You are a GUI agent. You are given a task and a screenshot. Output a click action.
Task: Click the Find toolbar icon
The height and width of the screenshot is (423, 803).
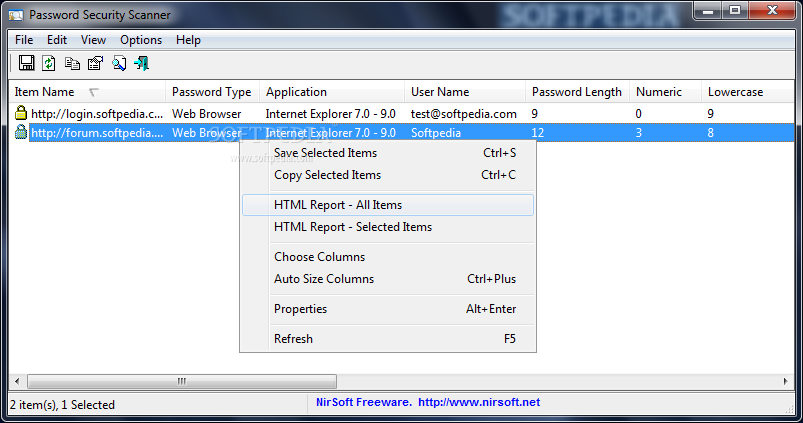coord(119,63)
